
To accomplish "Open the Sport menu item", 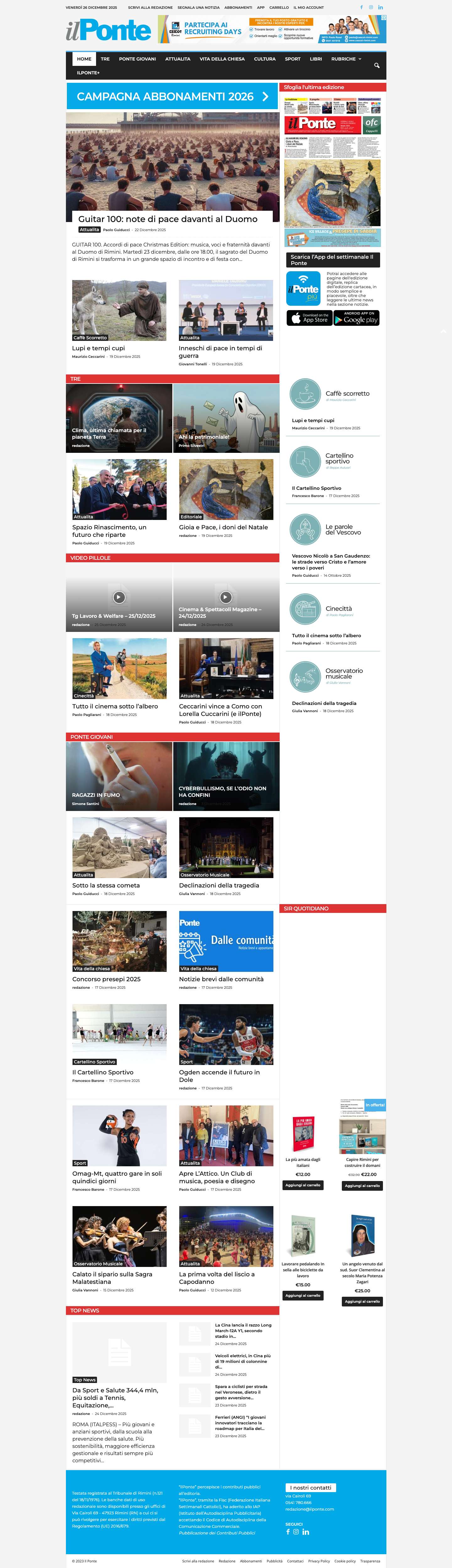I will pos(293,59).
